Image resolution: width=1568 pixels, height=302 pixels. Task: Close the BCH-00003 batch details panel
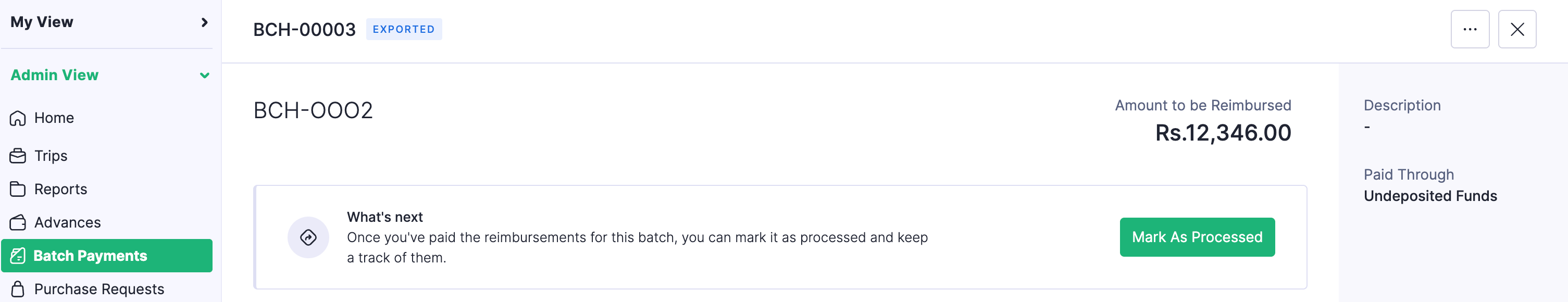coord(1517,29)
